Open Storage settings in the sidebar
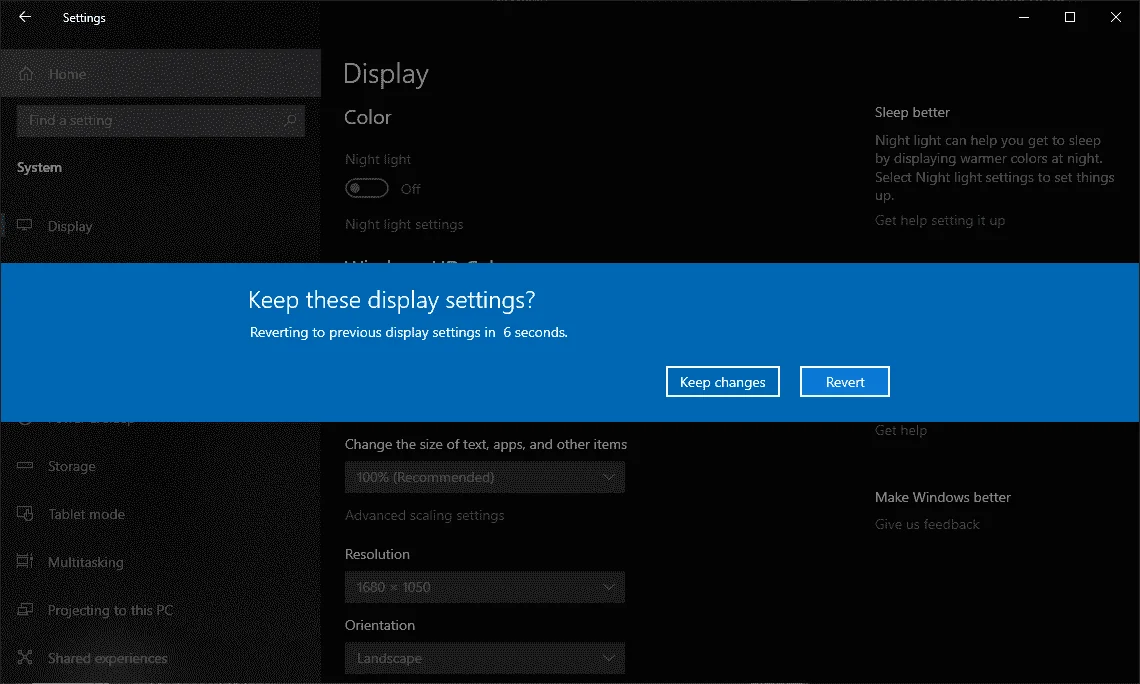The image size is (1140, 684). point(161,466)
